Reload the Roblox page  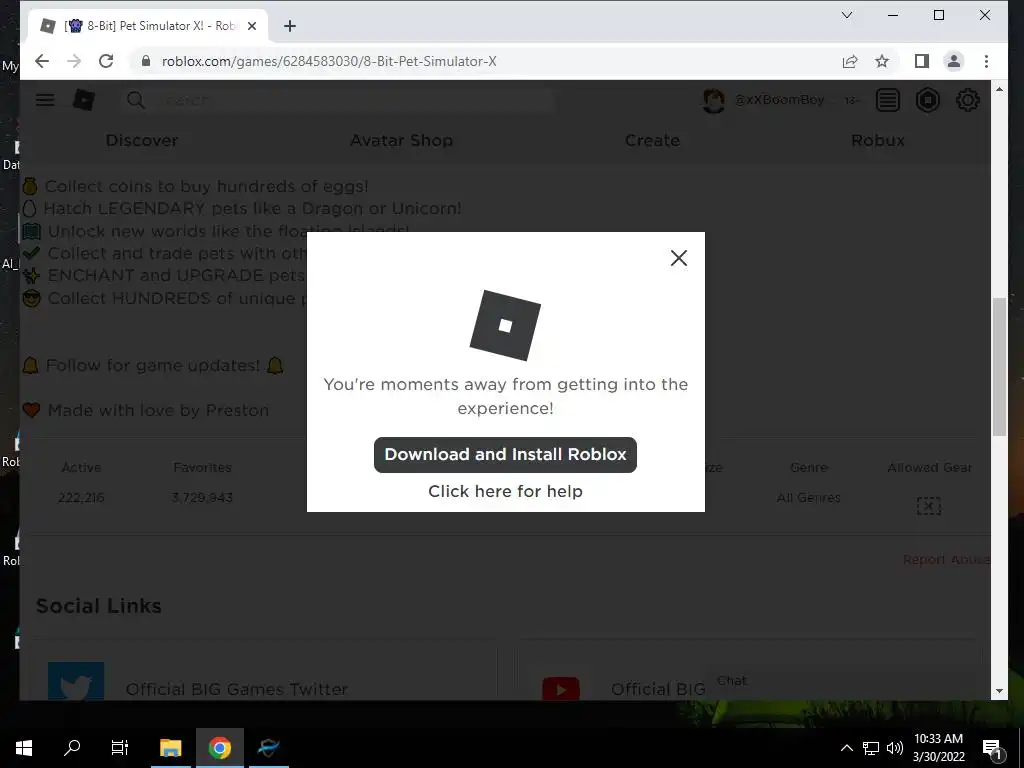click(x=106, y=61)
